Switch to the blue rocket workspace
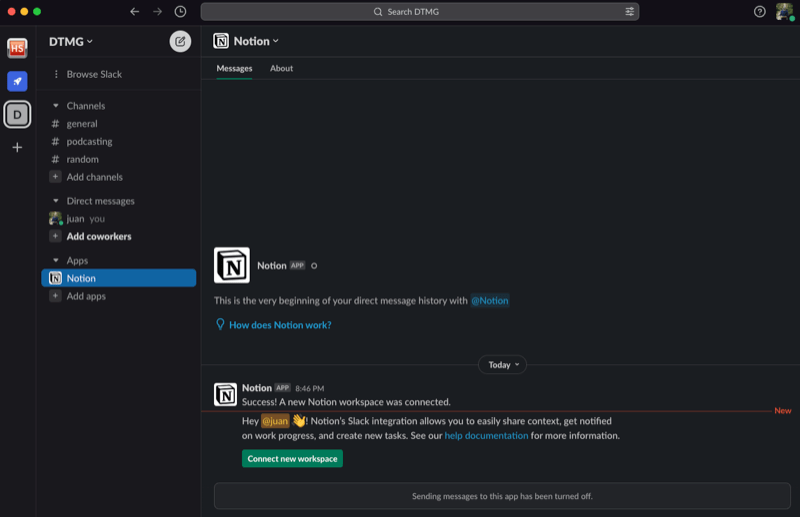The width and height of the screenshot is (800, 517). point(17,81)
